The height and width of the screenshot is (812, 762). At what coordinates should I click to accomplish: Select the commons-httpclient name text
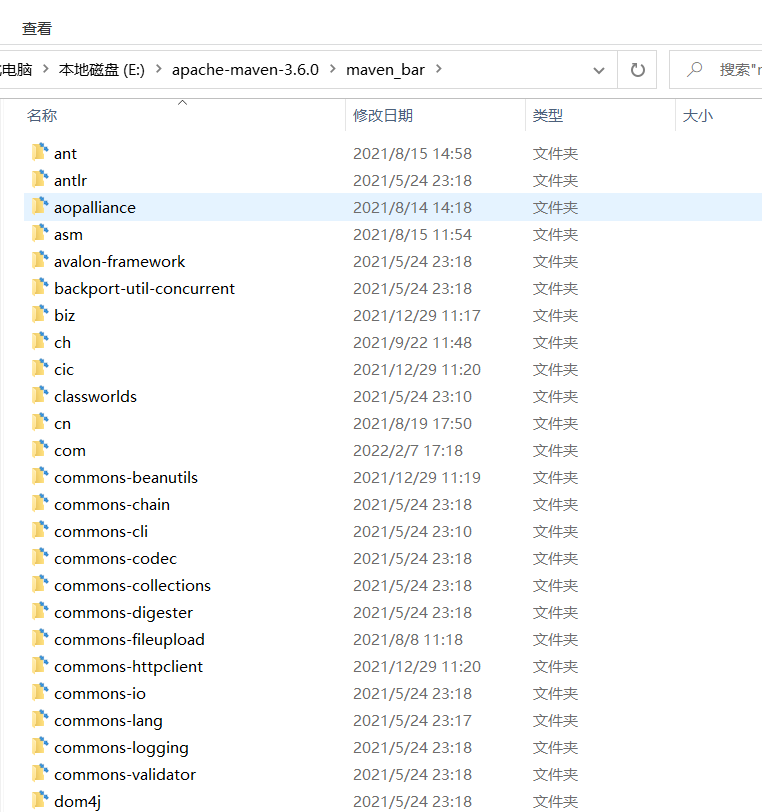click(128, 666)
